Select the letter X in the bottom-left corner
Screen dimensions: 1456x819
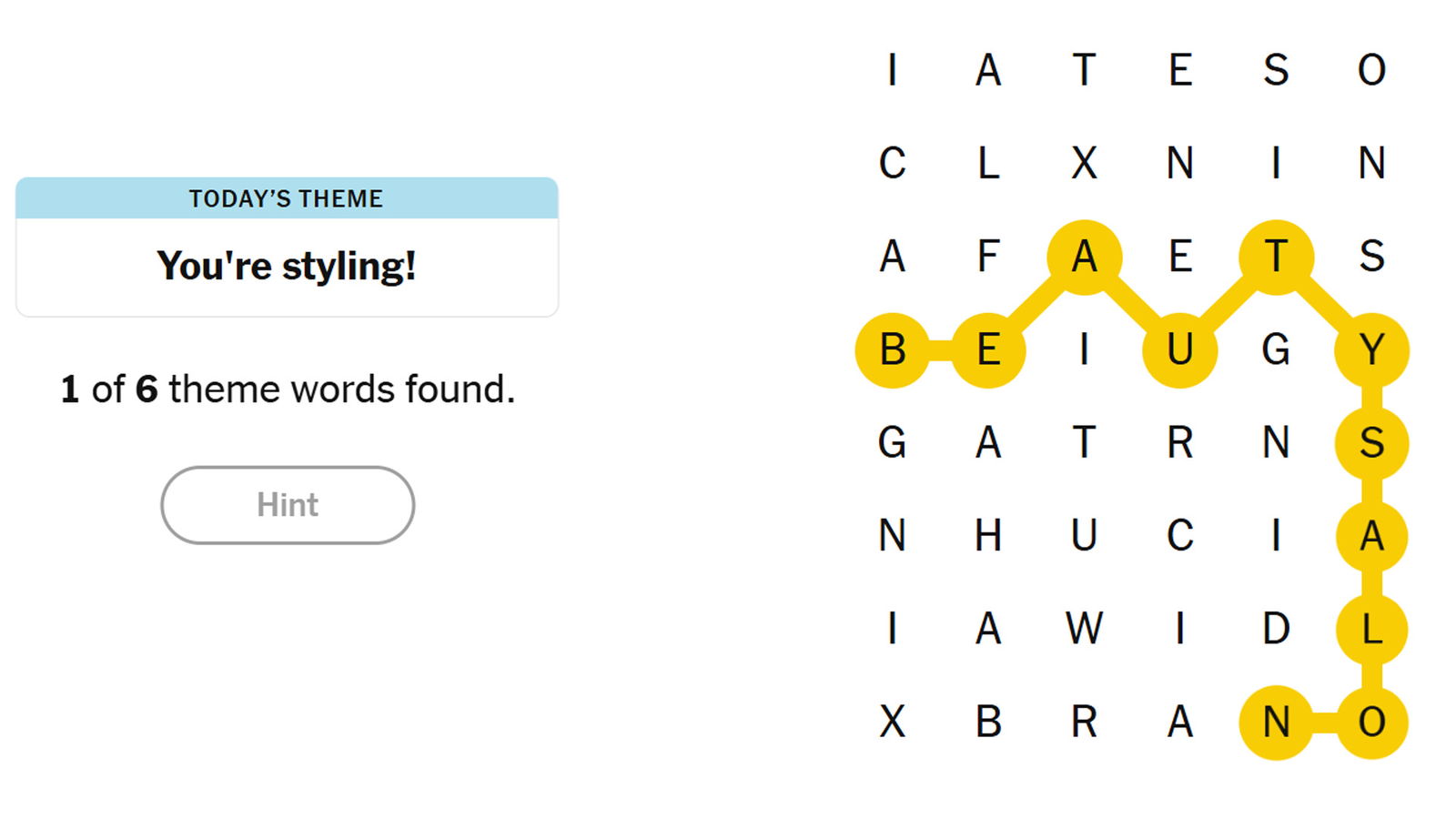pos(894,722)
